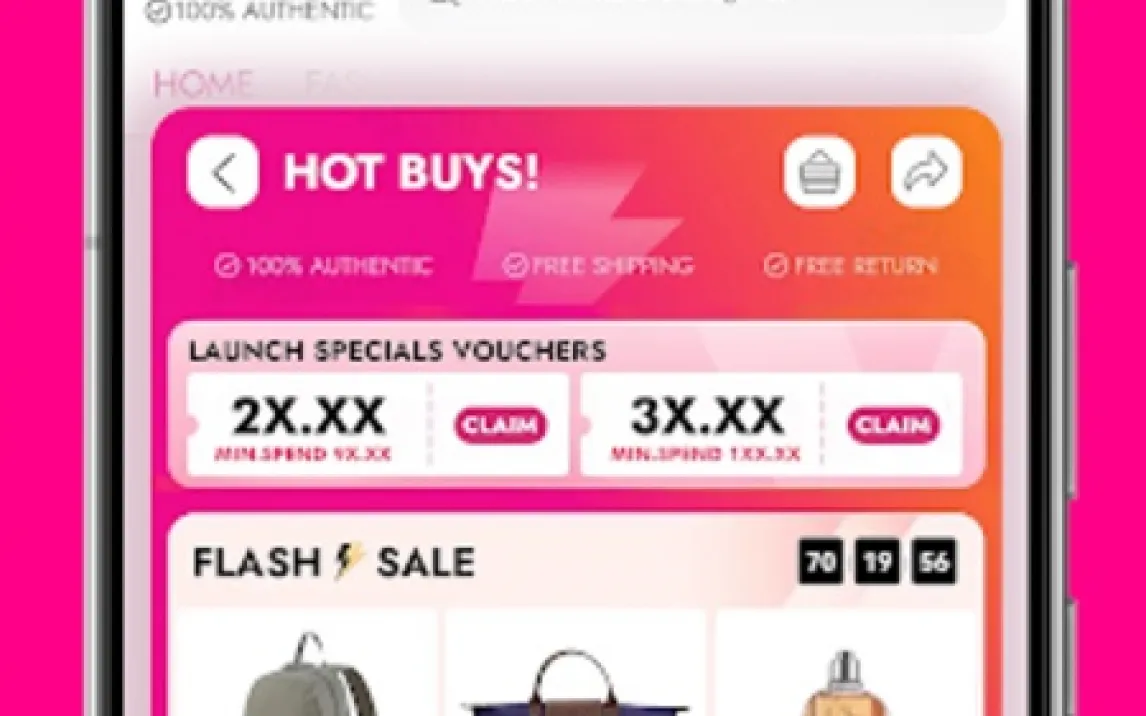Click the FLASH SALE heading
Image resolution: width=1146 pixels, height=716 pixels.
tap(333, 563)
